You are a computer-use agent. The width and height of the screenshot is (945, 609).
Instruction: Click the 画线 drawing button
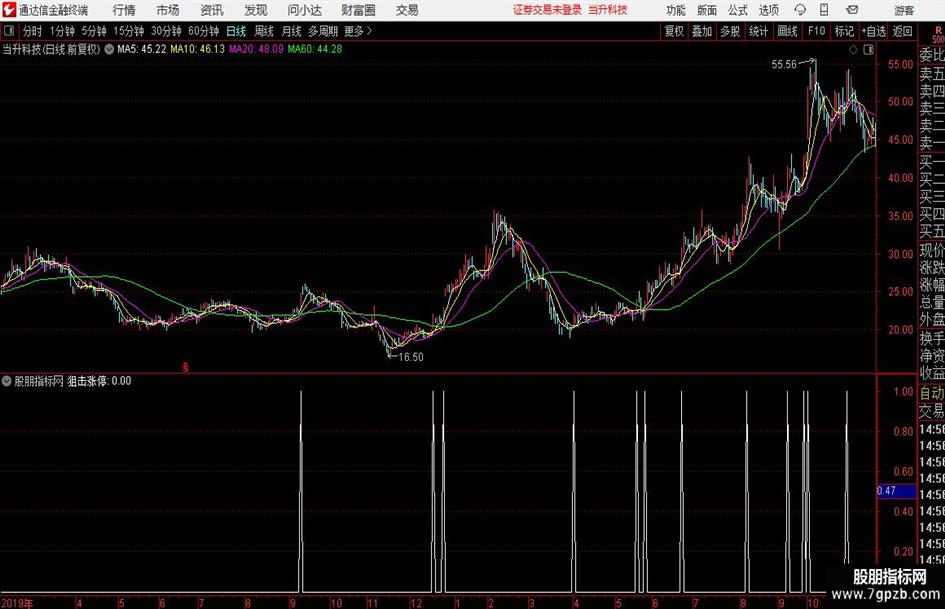click(x=787, y=31)
